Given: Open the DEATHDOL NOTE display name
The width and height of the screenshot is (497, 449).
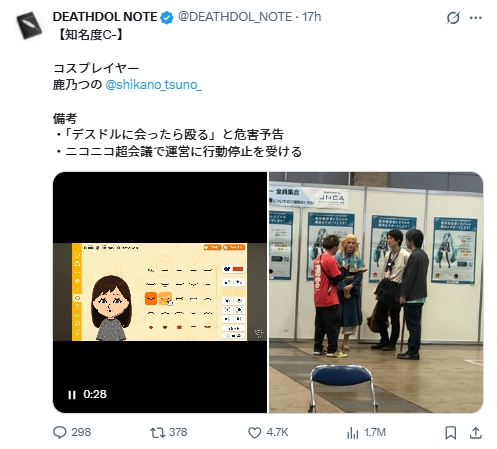Looking at the screenshot, I should (x=105, y=17).
